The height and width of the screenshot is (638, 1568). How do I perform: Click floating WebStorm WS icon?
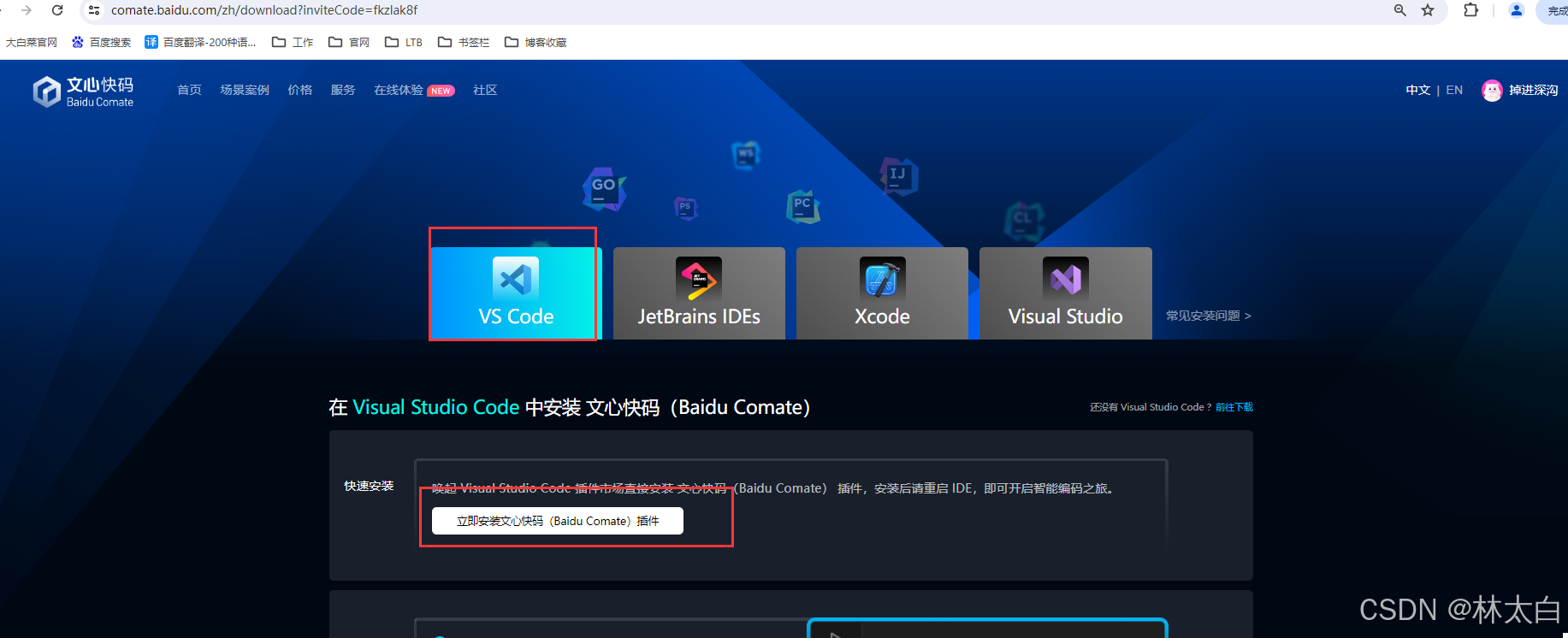(746, 155)
